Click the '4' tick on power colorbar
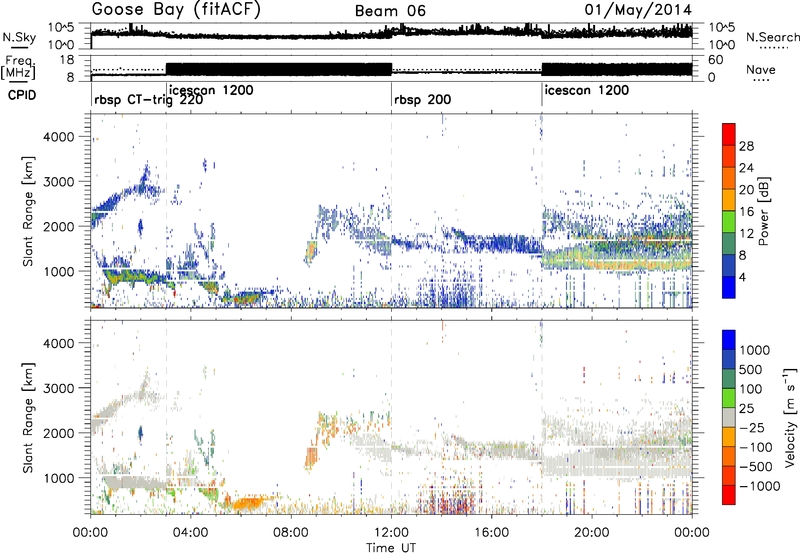The image size is (800, 554). pos(742,277)
